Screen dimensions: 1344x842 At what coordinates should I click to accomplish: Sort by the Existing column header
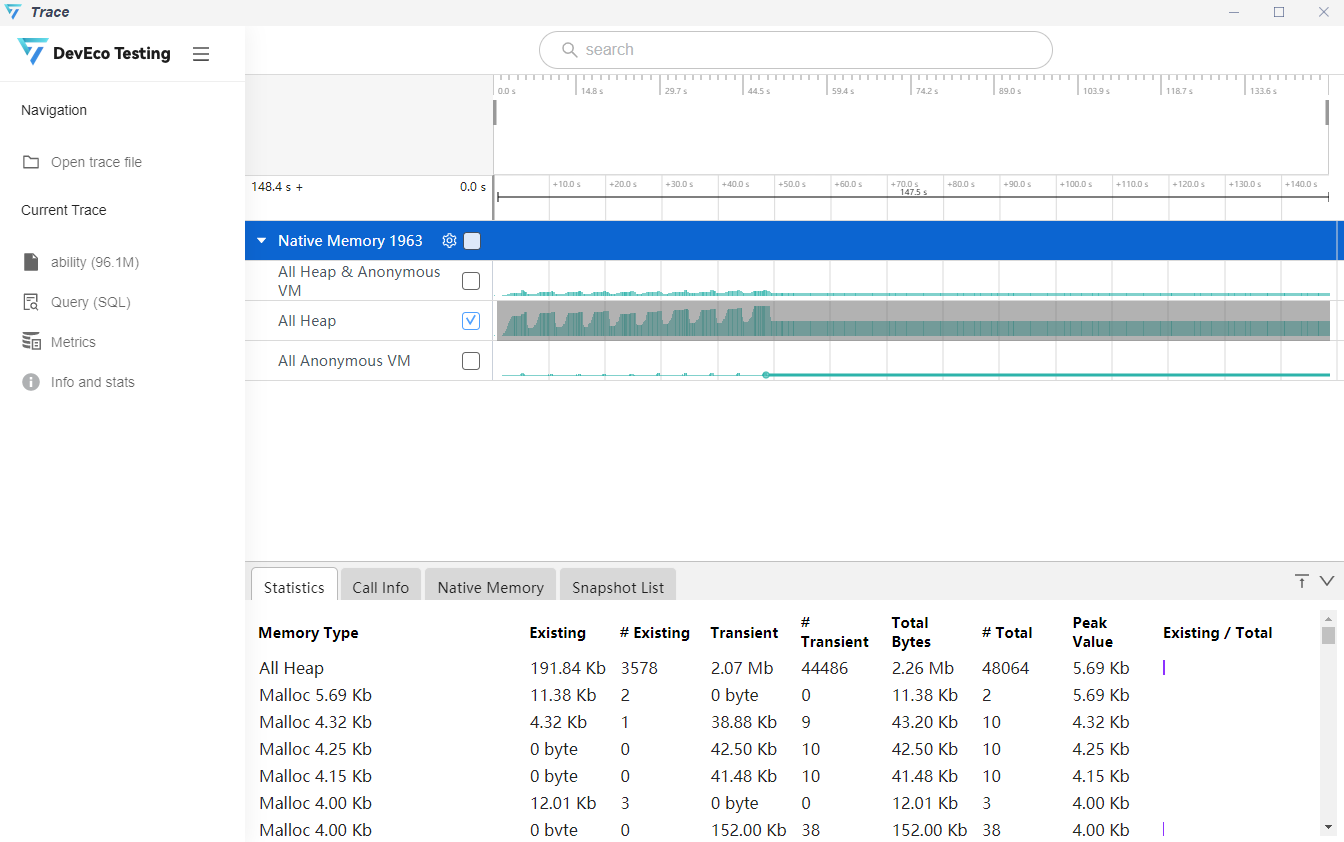(558, 633)
